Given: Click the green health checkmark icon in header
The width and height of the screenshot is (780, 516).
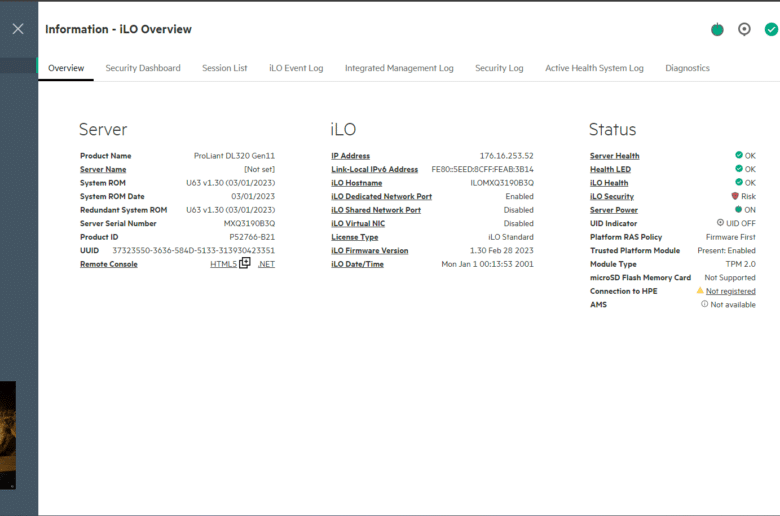Looking at the screenshot, I should (x=771, y=29).
